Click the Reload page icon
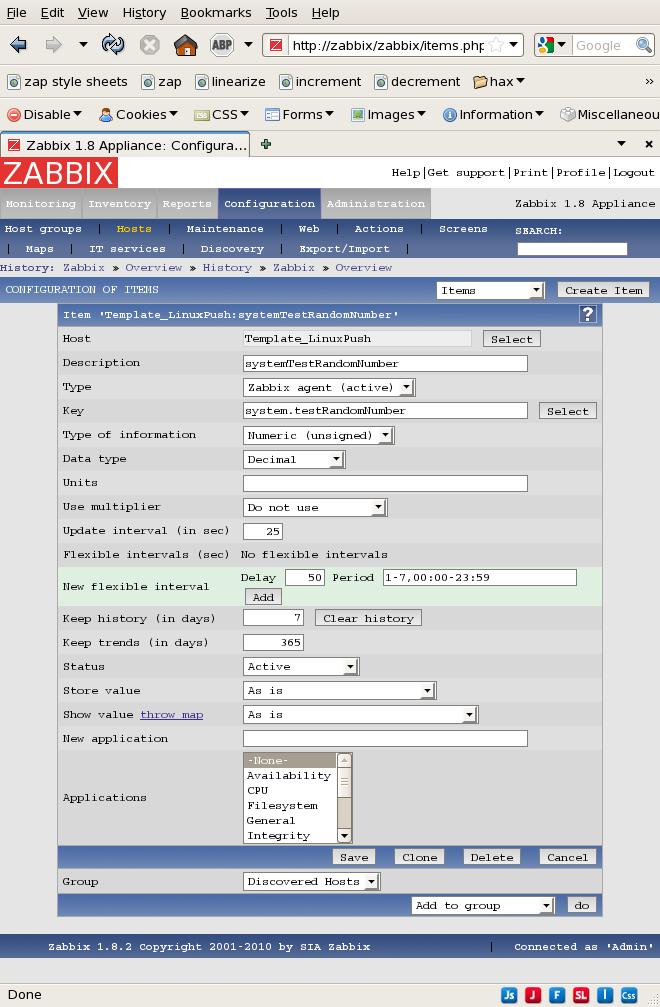Viewport: 660px width, 1007px height. [113, 45]
